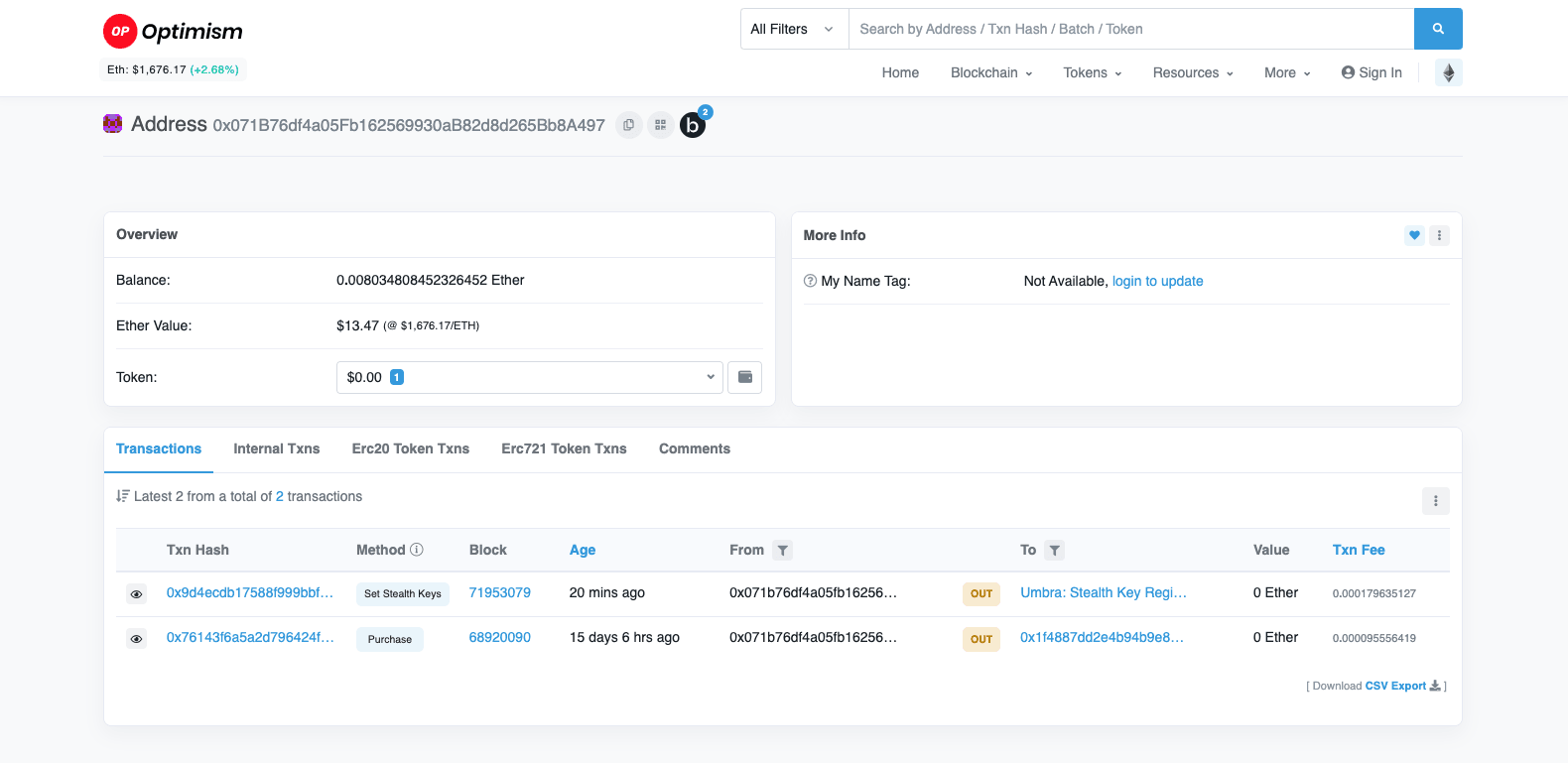Copy address to clipboard icon
Screen dimensions: 1568x763
coord(628,125)
